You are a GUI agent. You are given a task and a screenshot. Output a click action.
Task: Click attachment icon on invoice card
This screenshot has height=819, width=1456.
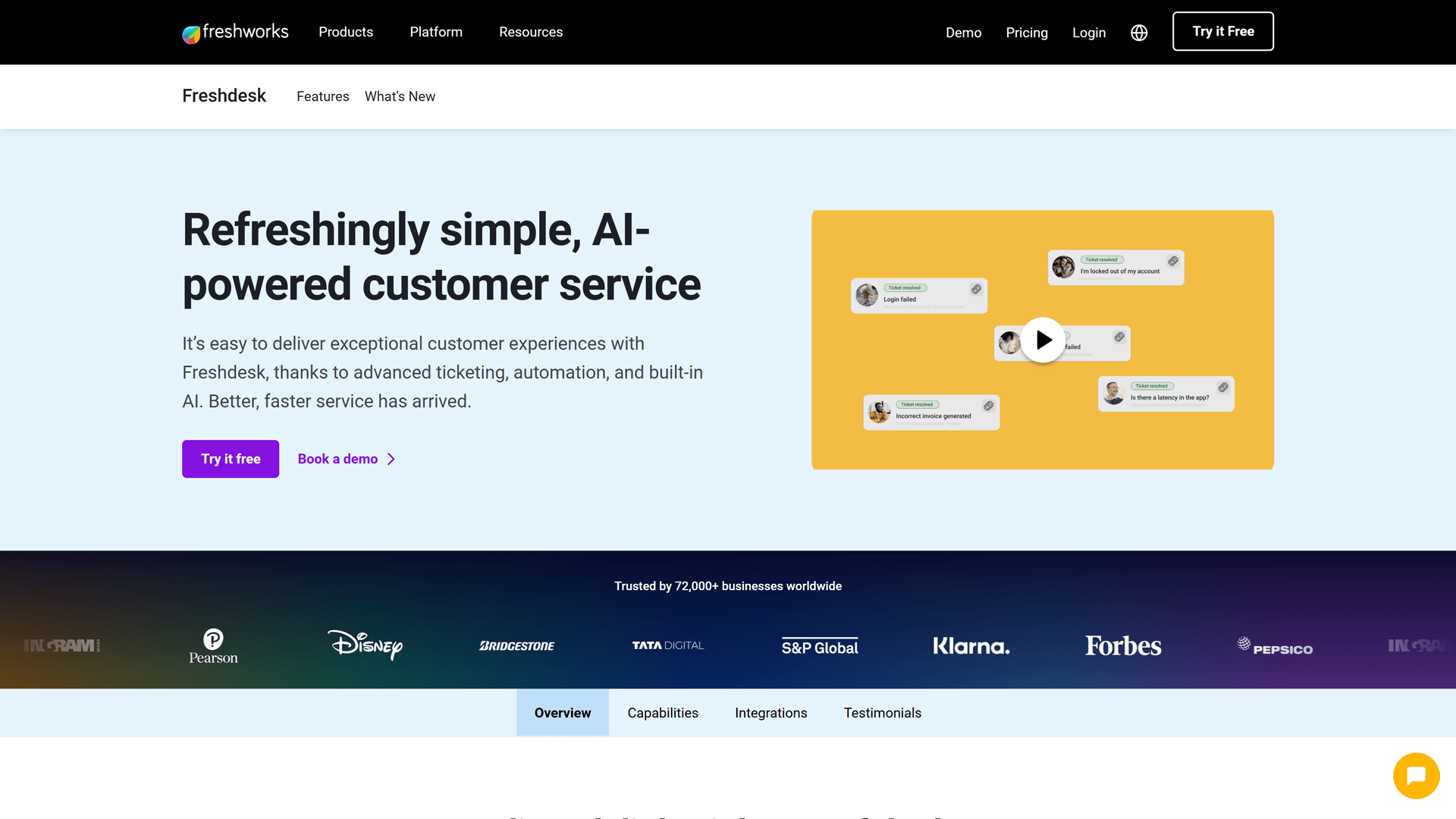(x=988, y=406)
